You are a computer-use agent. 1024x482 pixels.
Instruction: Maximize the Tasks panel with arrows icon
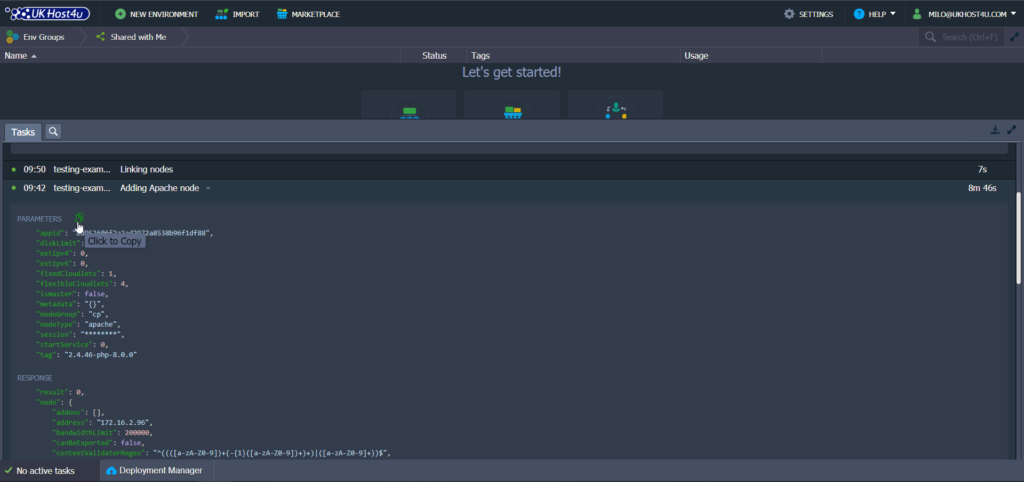[1012, 130]
